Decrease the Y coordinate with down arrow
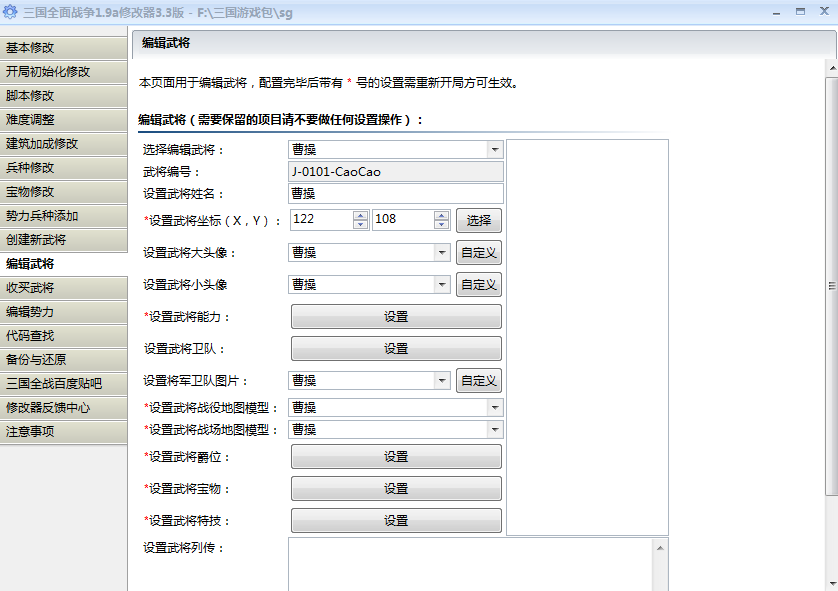Viewport: 838px width, 591px height. (x=441, y=225)
